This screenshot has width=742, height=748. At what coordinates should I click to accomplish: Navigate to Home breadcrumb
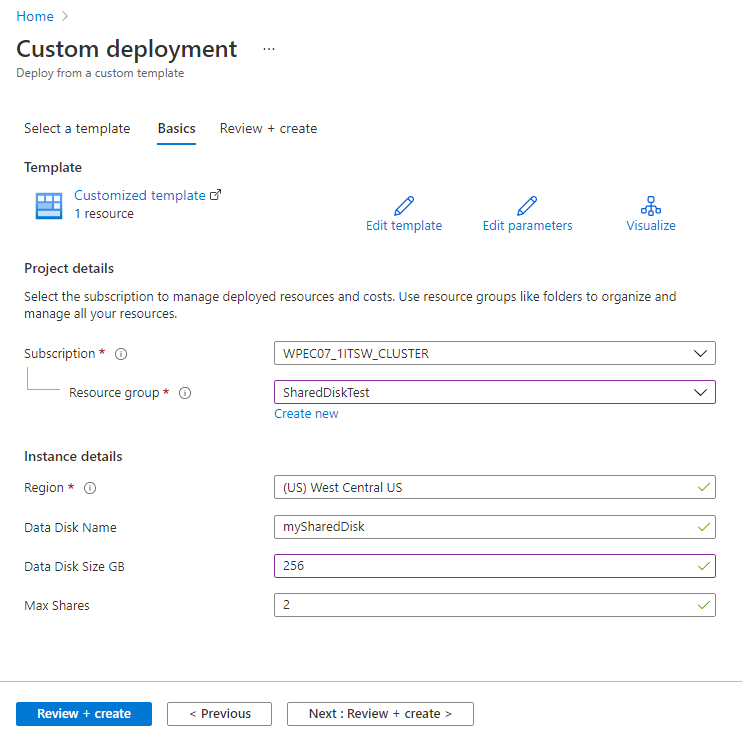[x=35, y=16]
